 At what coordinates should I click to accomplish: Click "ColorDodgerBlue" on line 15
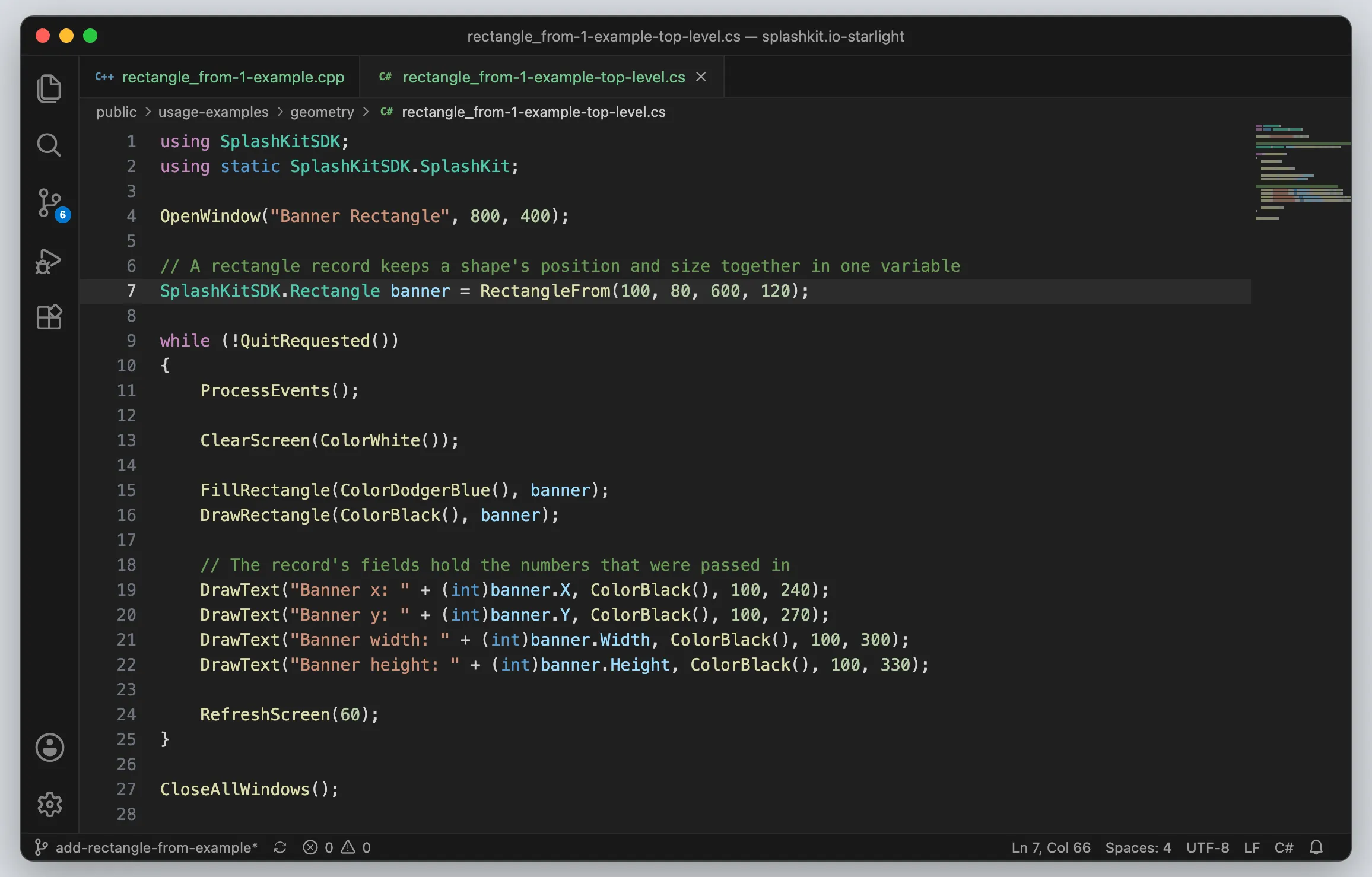coord(415,490)
